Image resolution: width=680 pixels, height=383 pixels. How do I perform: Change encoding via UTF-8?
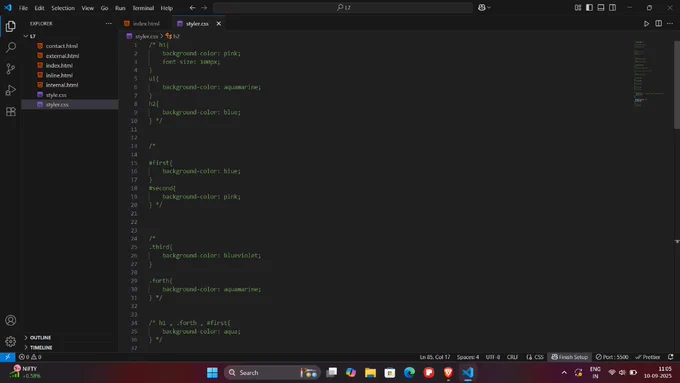point(493,357)
